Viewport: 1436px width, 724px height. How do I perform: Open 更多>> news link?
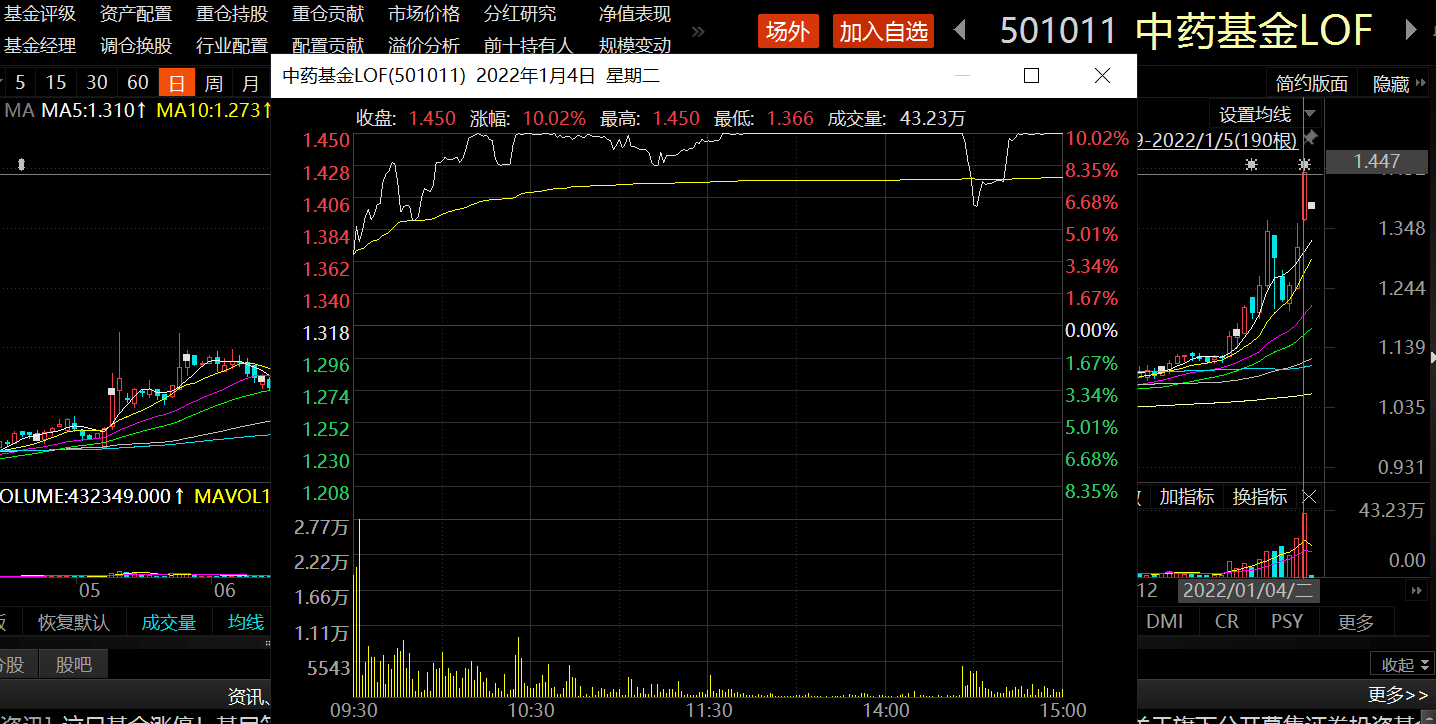pyautogui.click(x=1398, y=694)
